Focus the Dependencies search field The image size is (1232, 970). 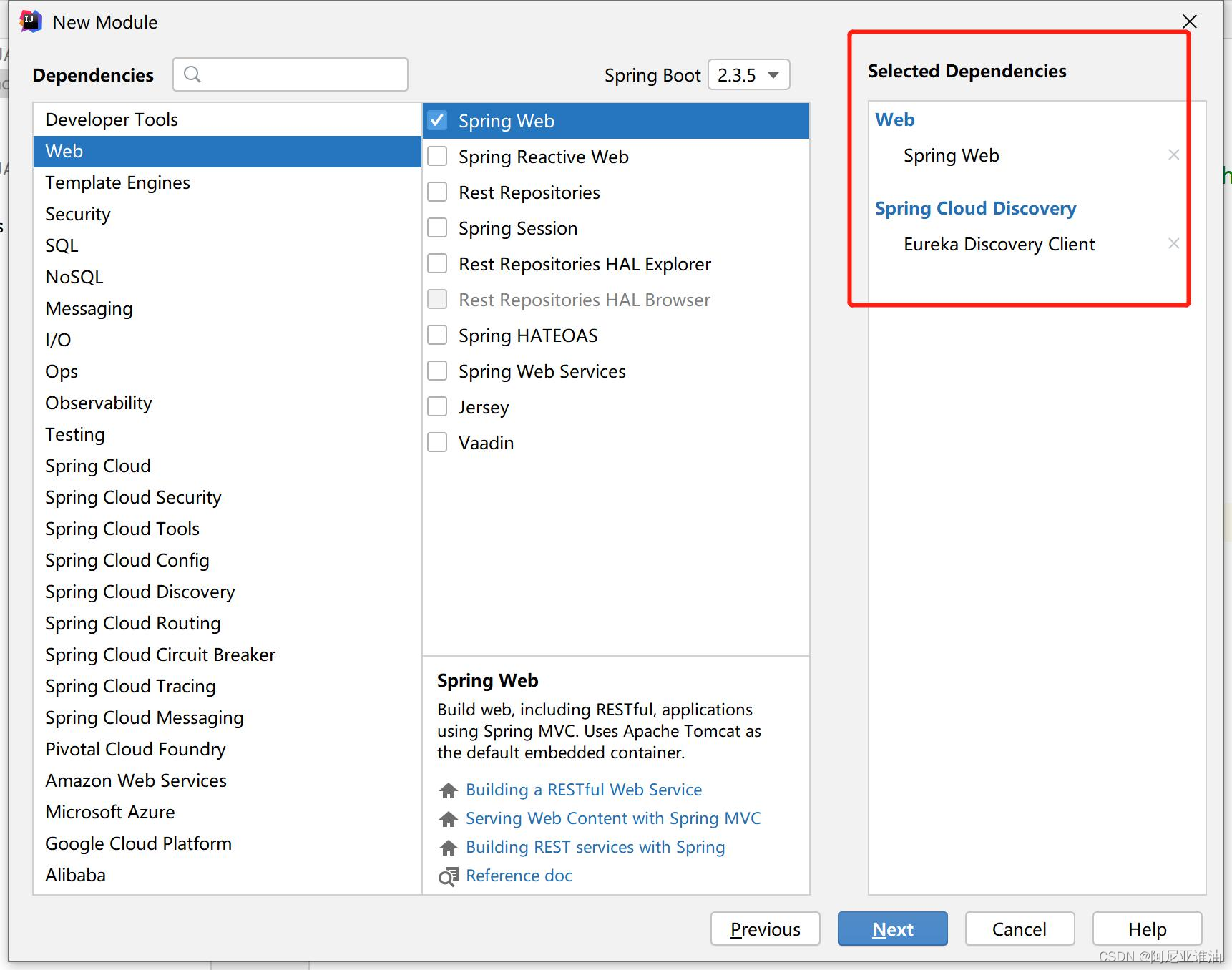click(290, 74)
